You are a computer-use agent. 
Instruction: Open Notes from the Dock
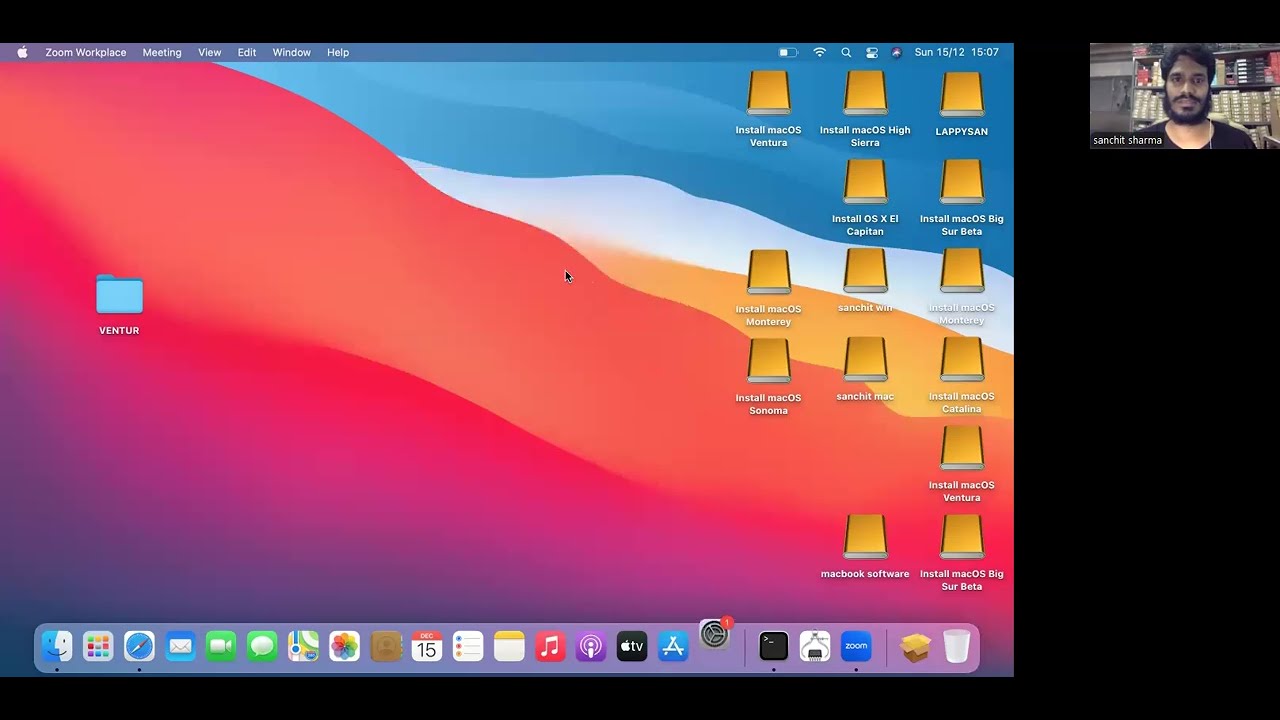509,647
